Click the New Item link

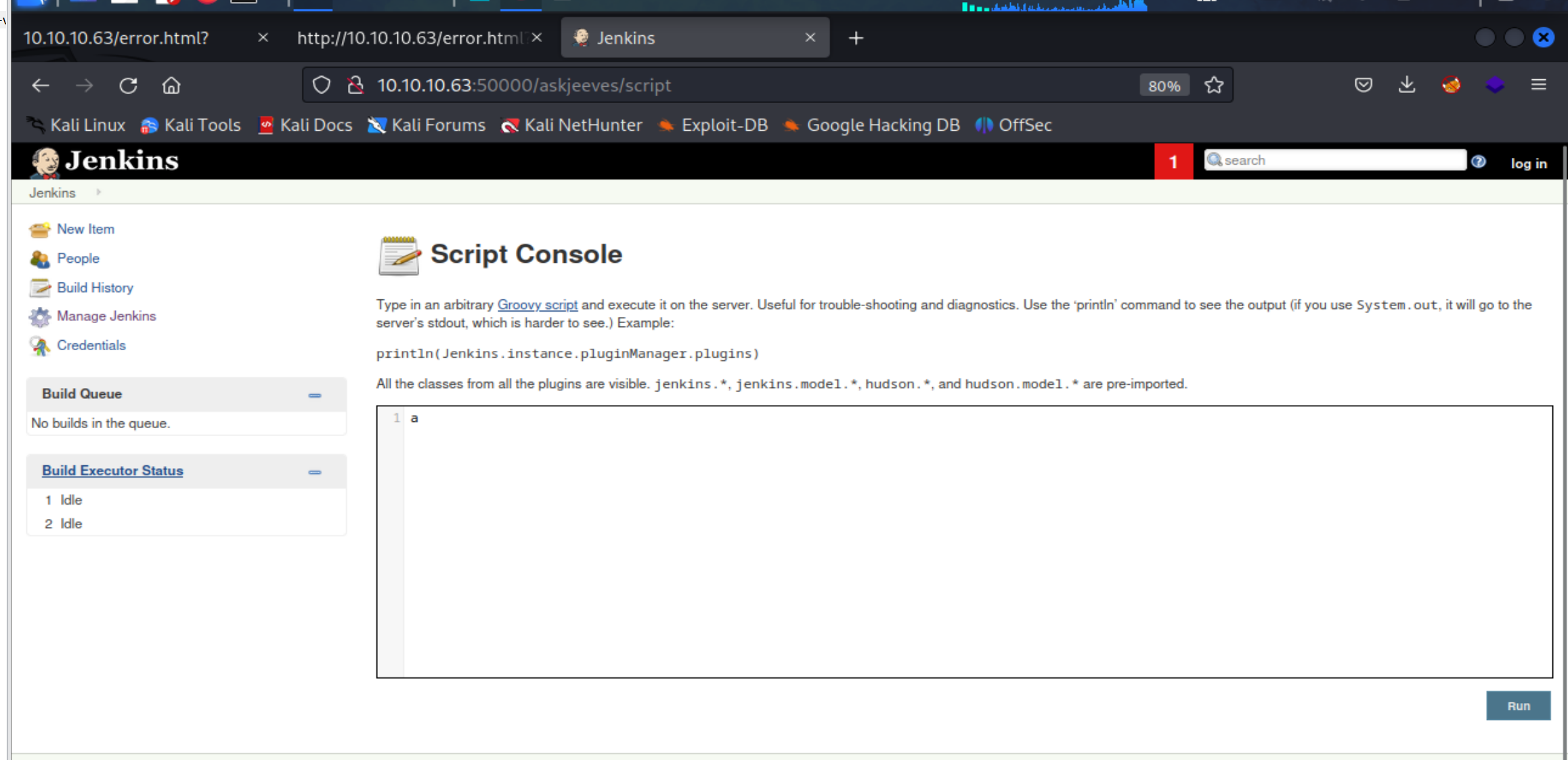pyautogui.click(x=86, y=229)
